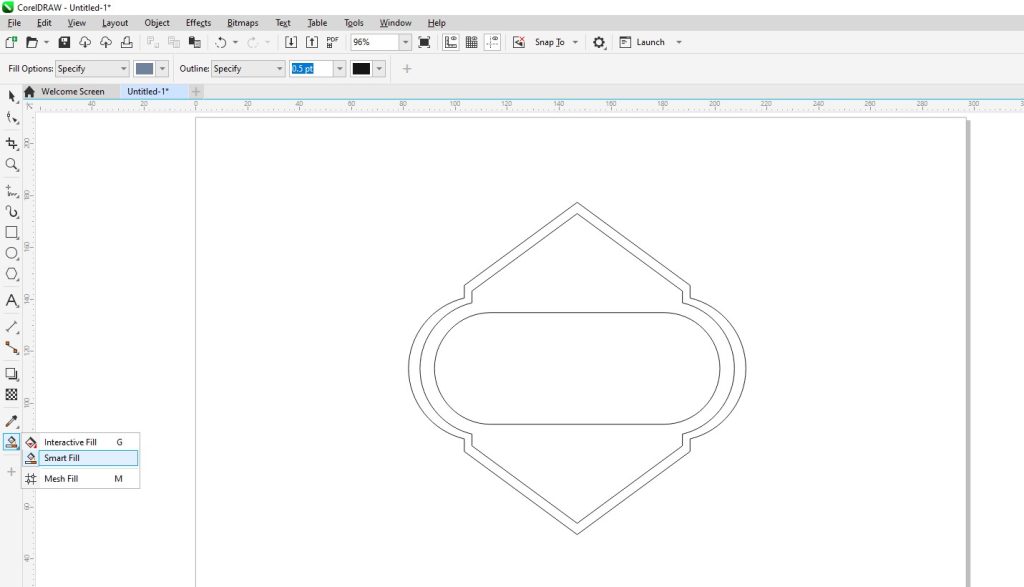Activate the Crop tool
Viewport: 1024px width, 587px height.
pos(12,143)
